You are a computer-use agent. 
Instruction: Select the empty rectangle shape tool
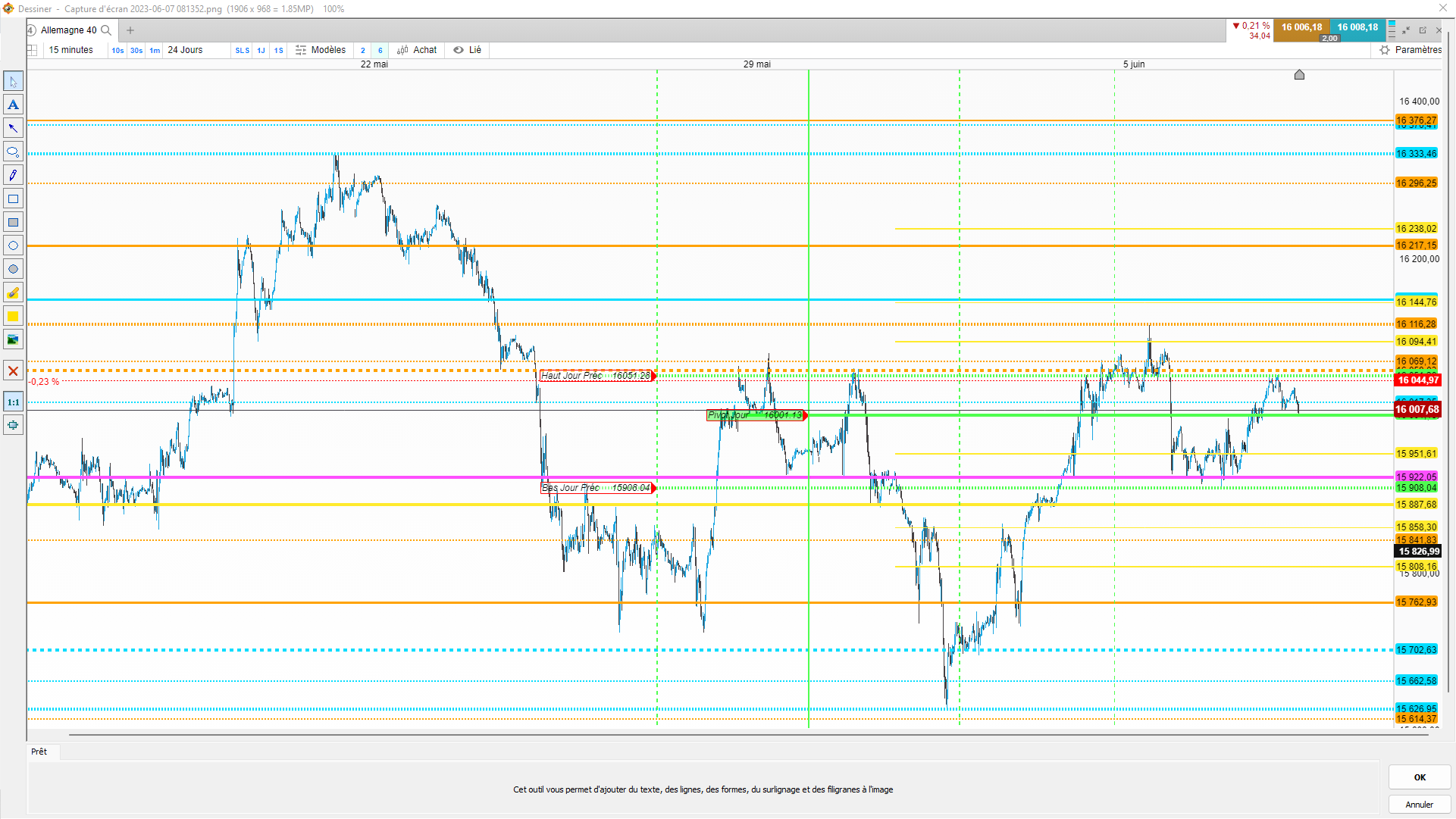click(13, 198)
